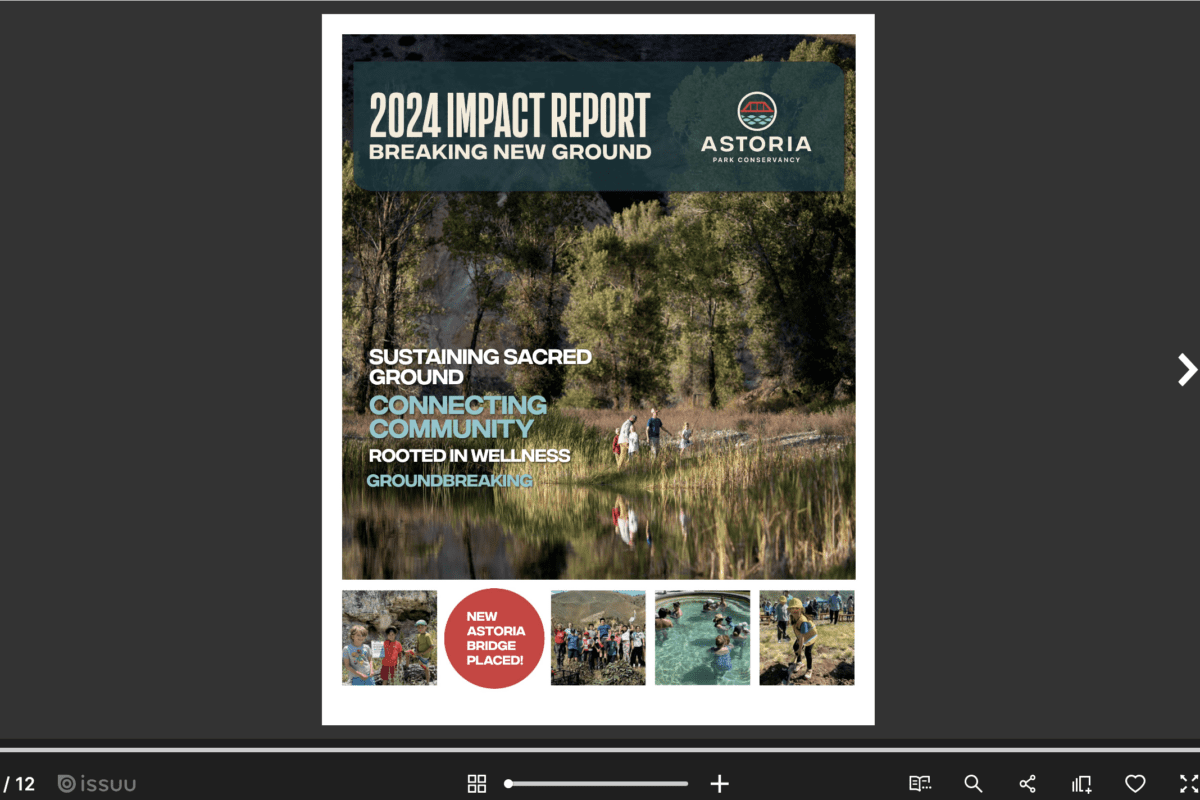Screen dimensions: 1200x800
Task: Click 'SUSTAINING SACRED GROUND' heading
Action: tap(480, 367)
